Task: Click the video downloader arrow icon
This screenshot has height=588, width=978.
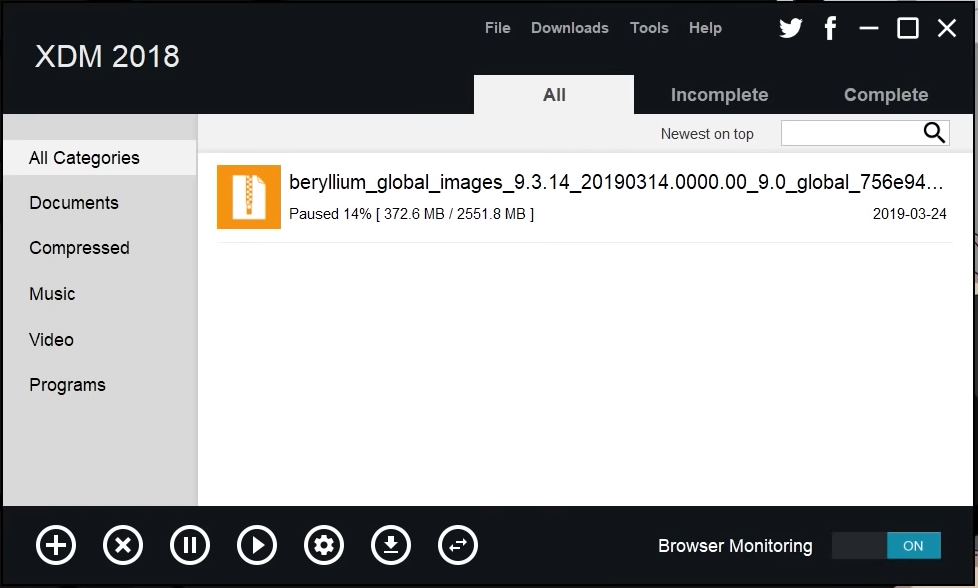Action: [391, 545]
